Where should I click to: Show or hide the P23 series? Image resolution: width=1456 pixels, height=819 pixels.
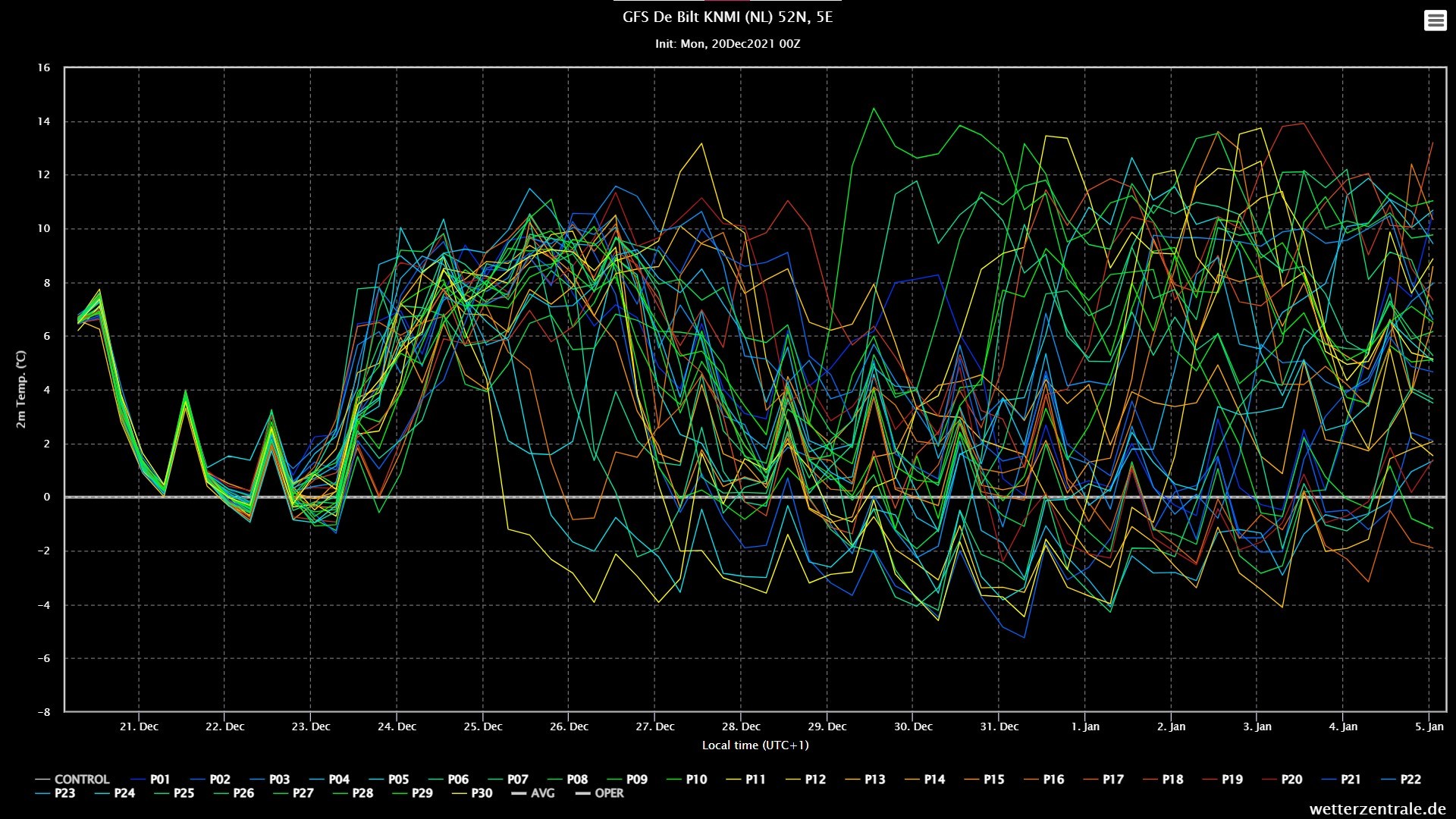(x=55, y=793)
